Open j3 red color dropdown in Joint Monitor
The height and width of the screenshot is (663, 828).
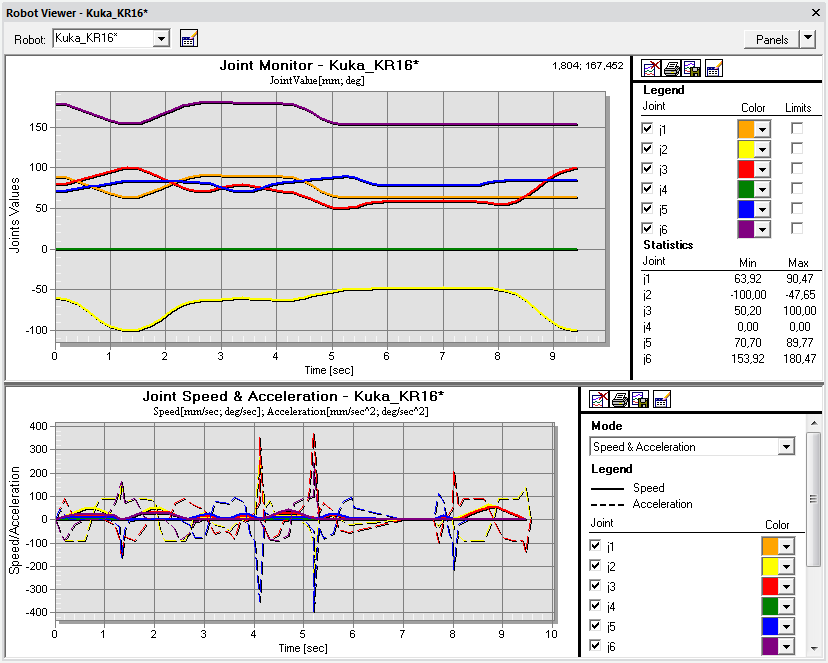(x=762, y=170)
